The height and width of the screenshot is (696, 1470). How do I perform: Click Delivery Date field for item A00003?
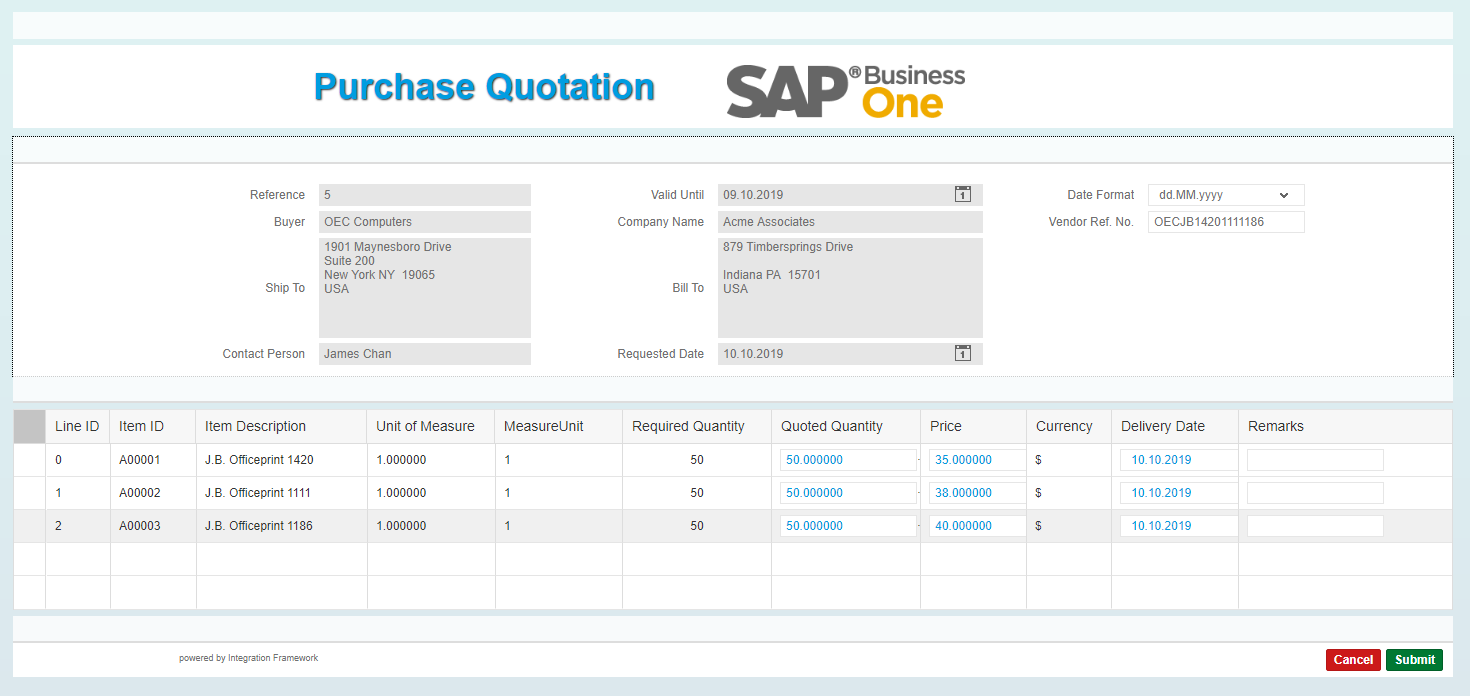[x=1177, y=526]
